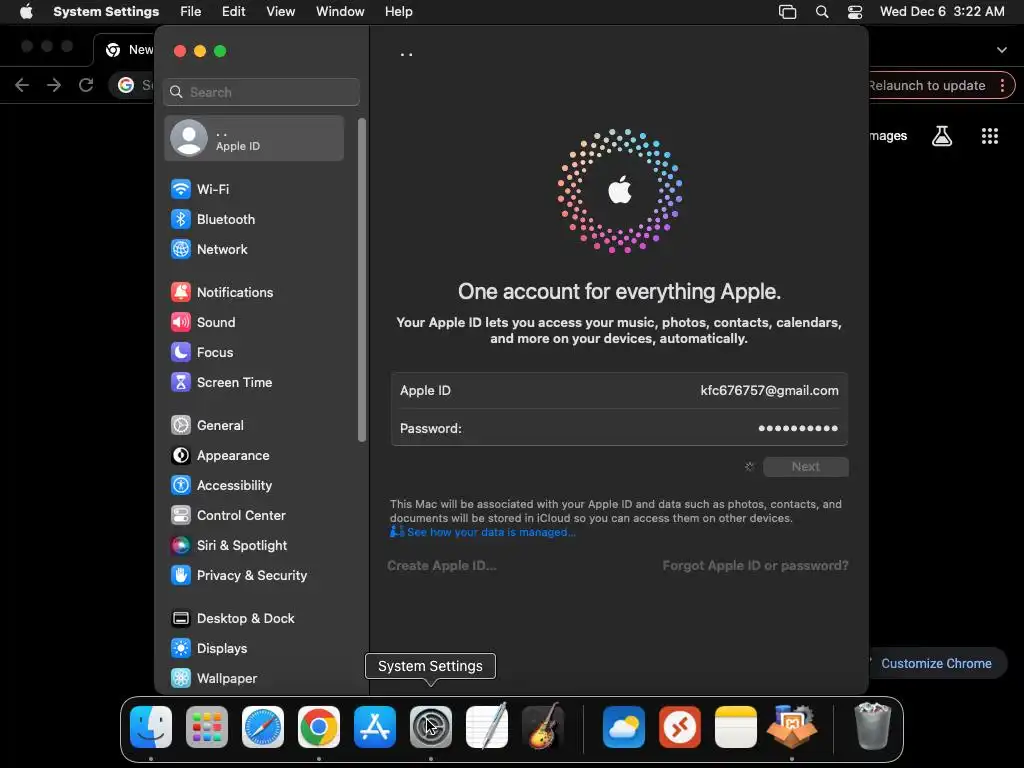Open Spotlight search in menu bar
This screenshot has width=1024, height=768.
click(822, 12)
